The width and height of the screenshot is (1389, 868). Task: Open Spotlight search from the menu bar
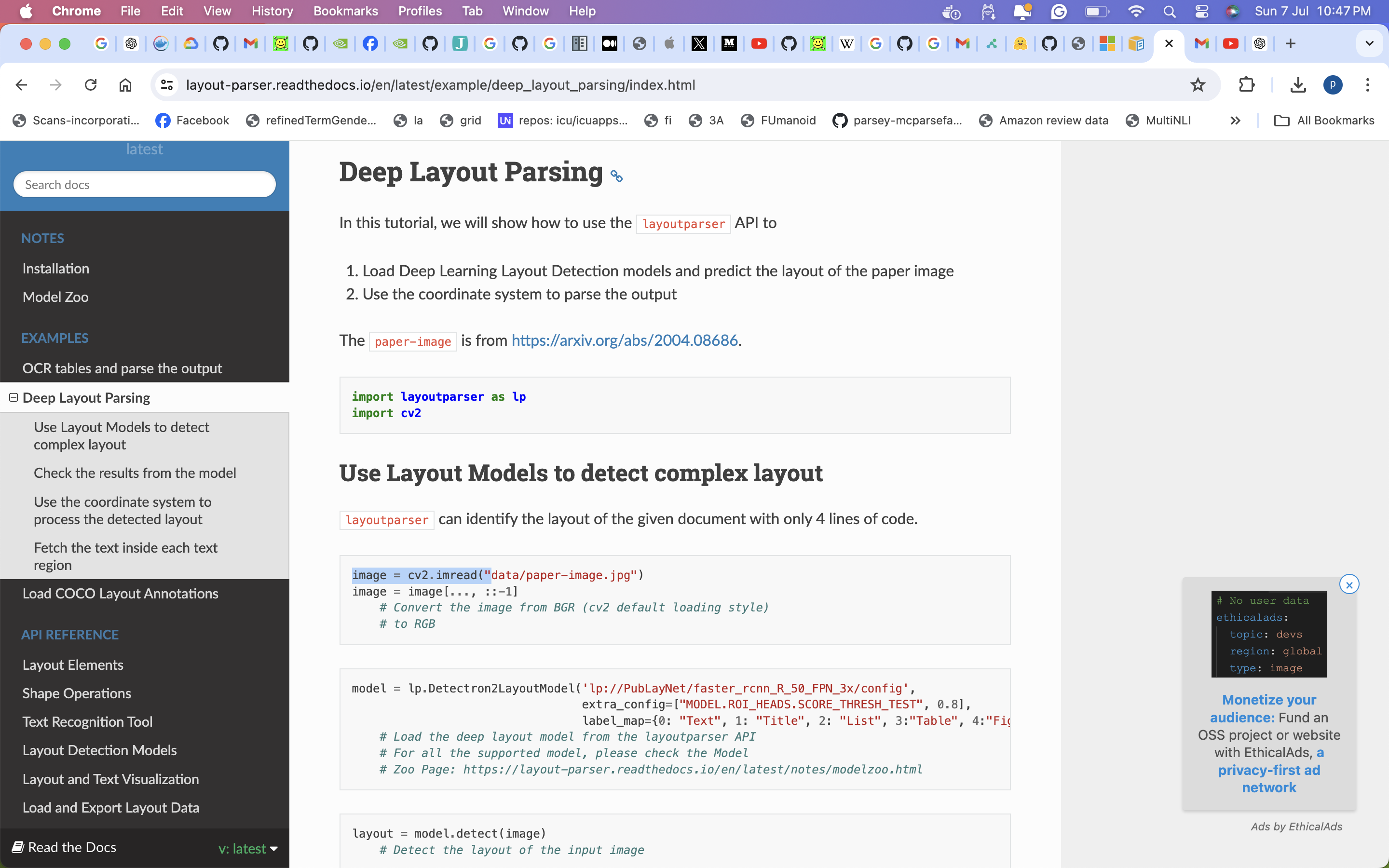click(x=1170, y=11)
